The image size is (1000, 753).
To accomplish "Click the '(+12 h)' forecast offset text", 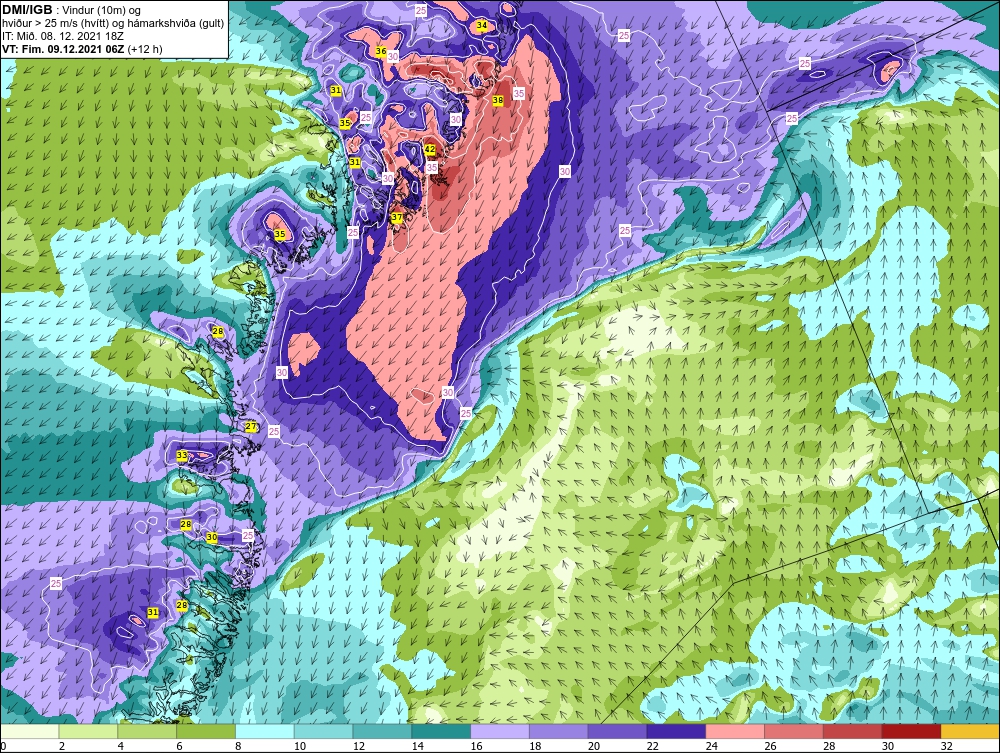I will (145, 49).
